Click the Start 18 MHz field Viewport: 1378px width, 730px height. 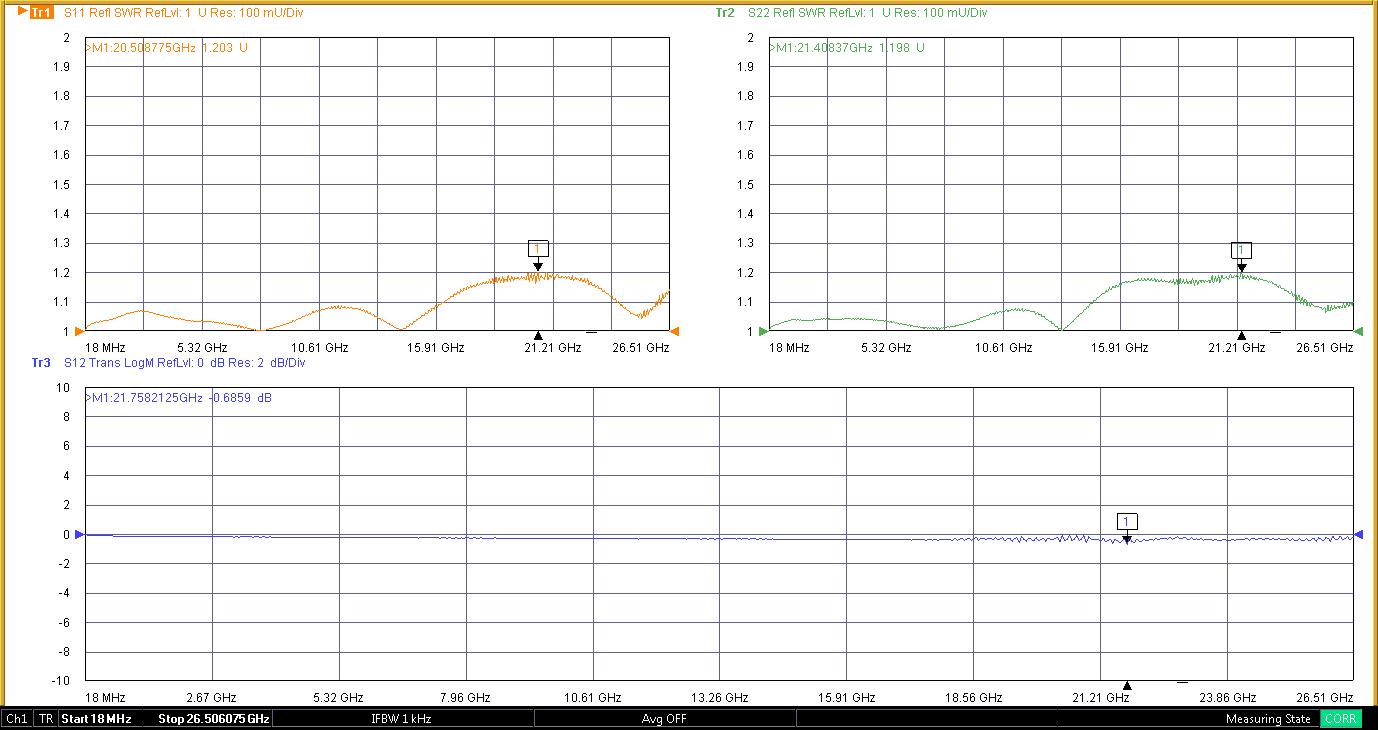coord(96,719)
